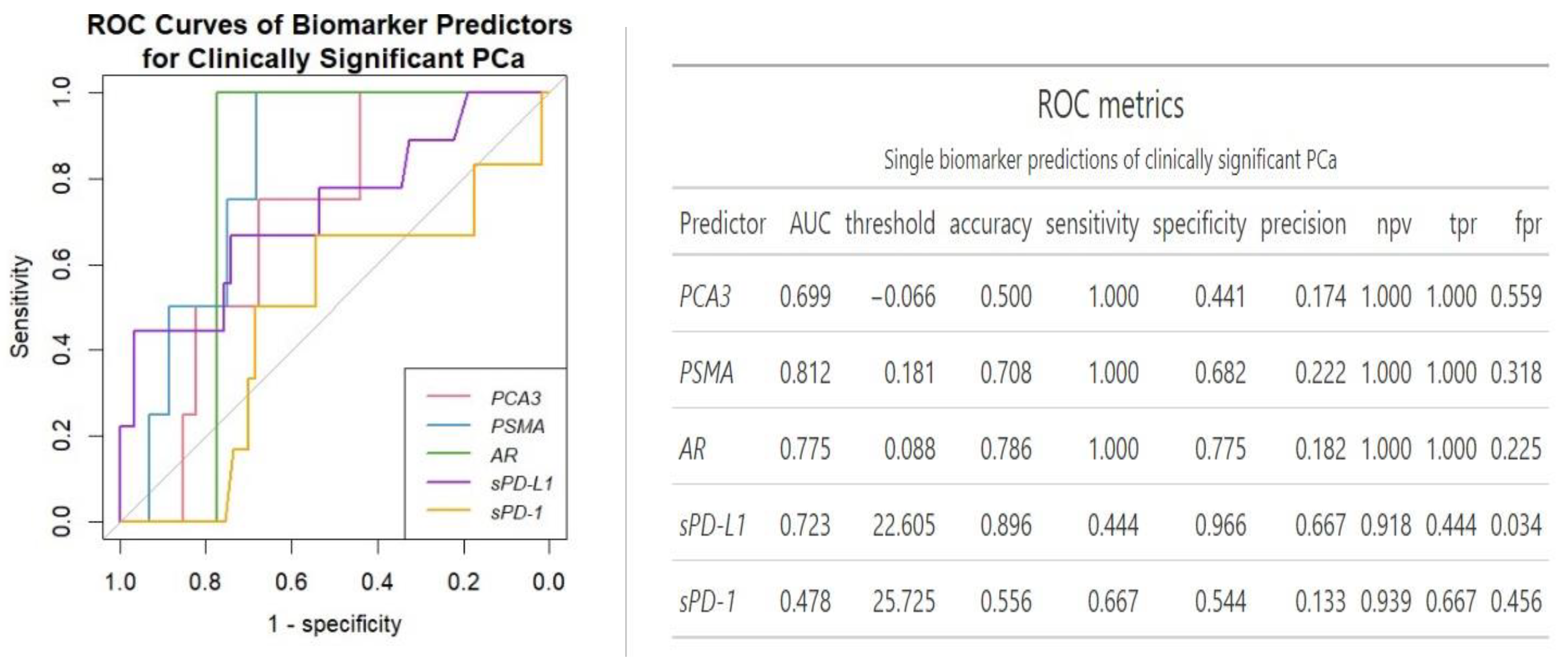The image size is (1568, 672).
Task: Click the sPD-L1 threshold value 22.605
Action: click(x=903, y=525)
